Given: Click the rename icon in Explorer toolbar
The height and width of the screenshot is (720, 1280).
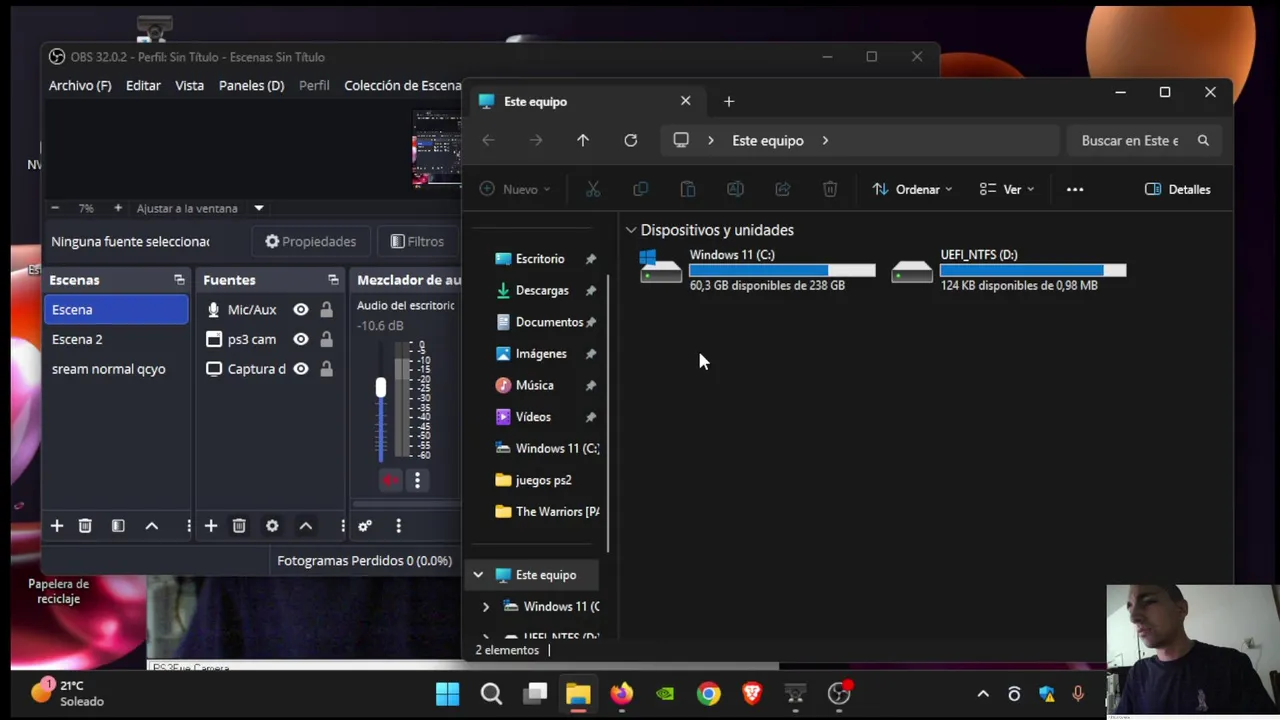Looking at the screenshot, I should [735, 189].
